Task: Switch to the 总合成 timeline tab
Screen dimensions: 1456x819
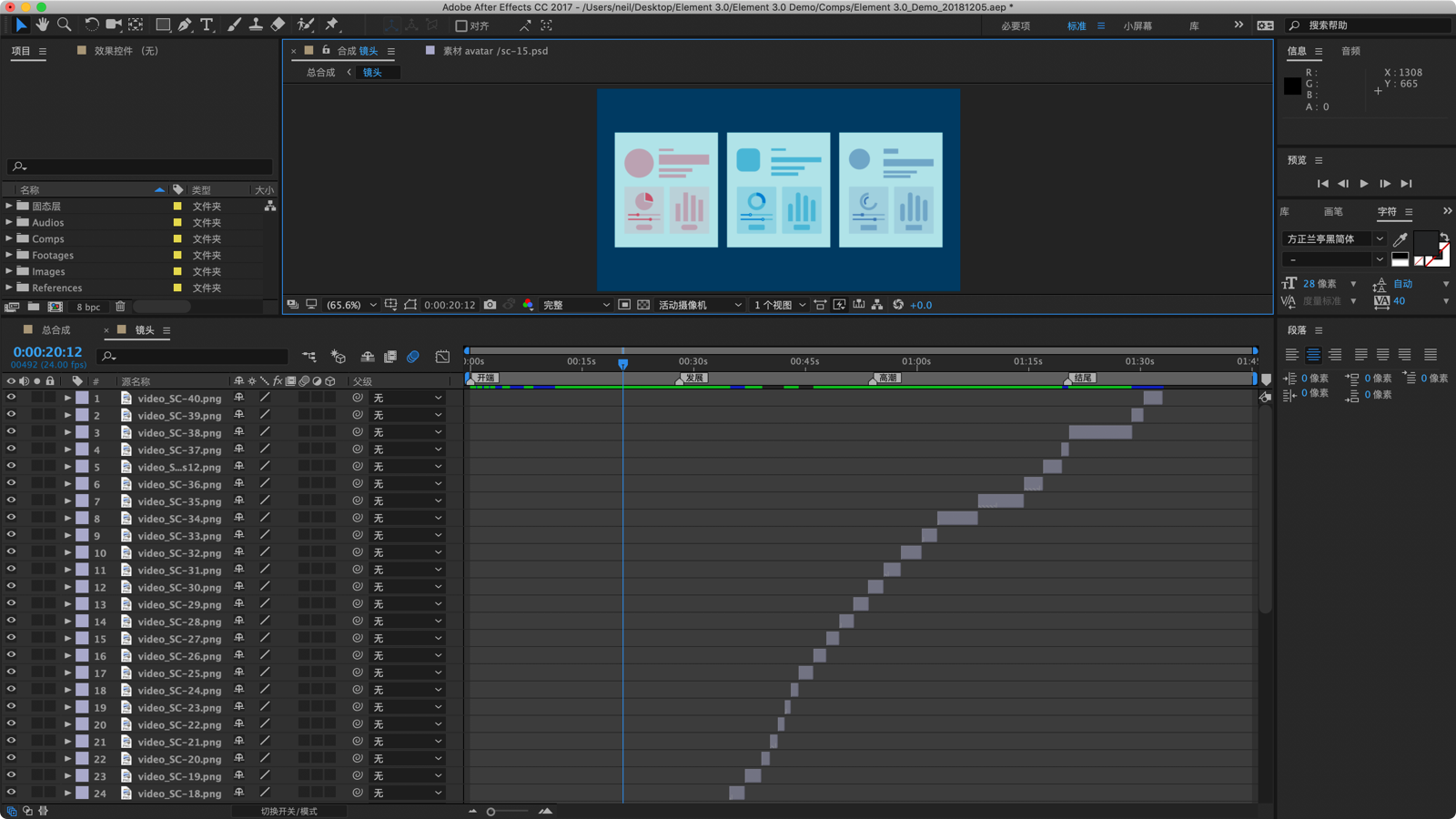Action: 56,330
